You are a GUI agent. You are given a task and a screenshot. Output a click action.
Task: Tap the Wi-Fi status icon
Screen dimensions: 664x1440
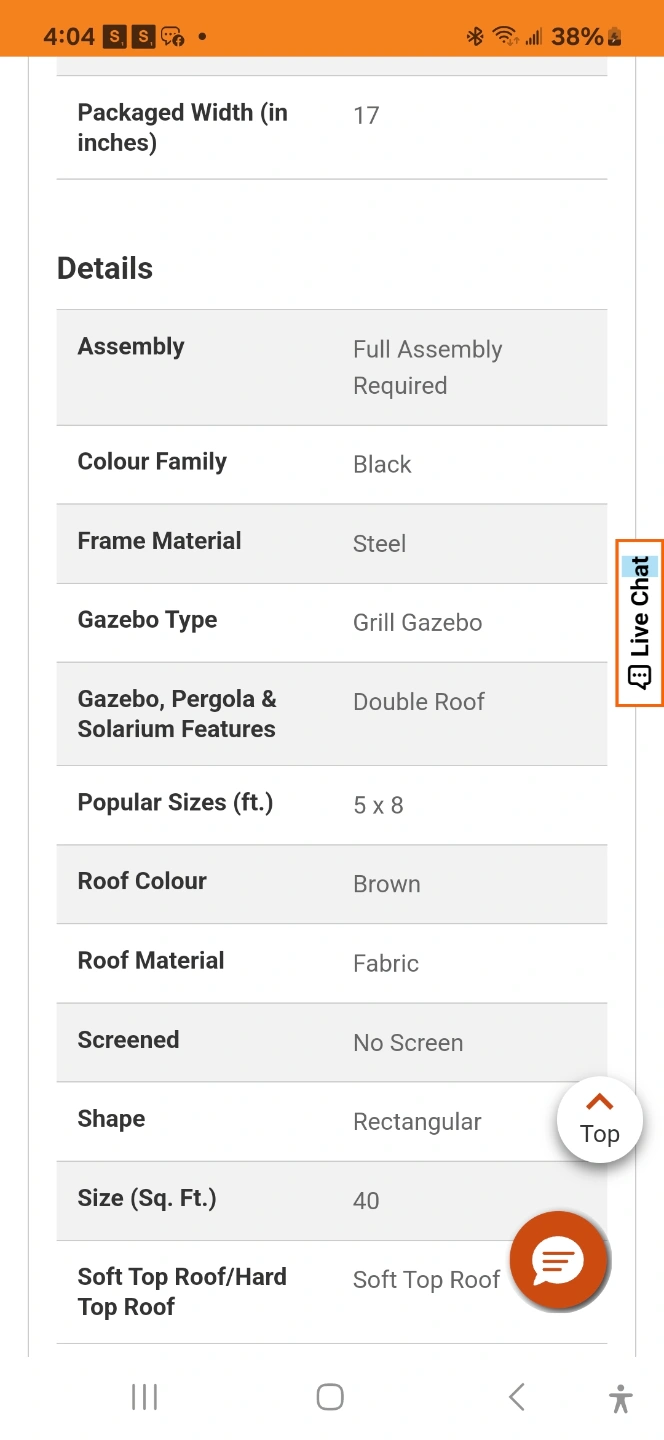point(506,37)
